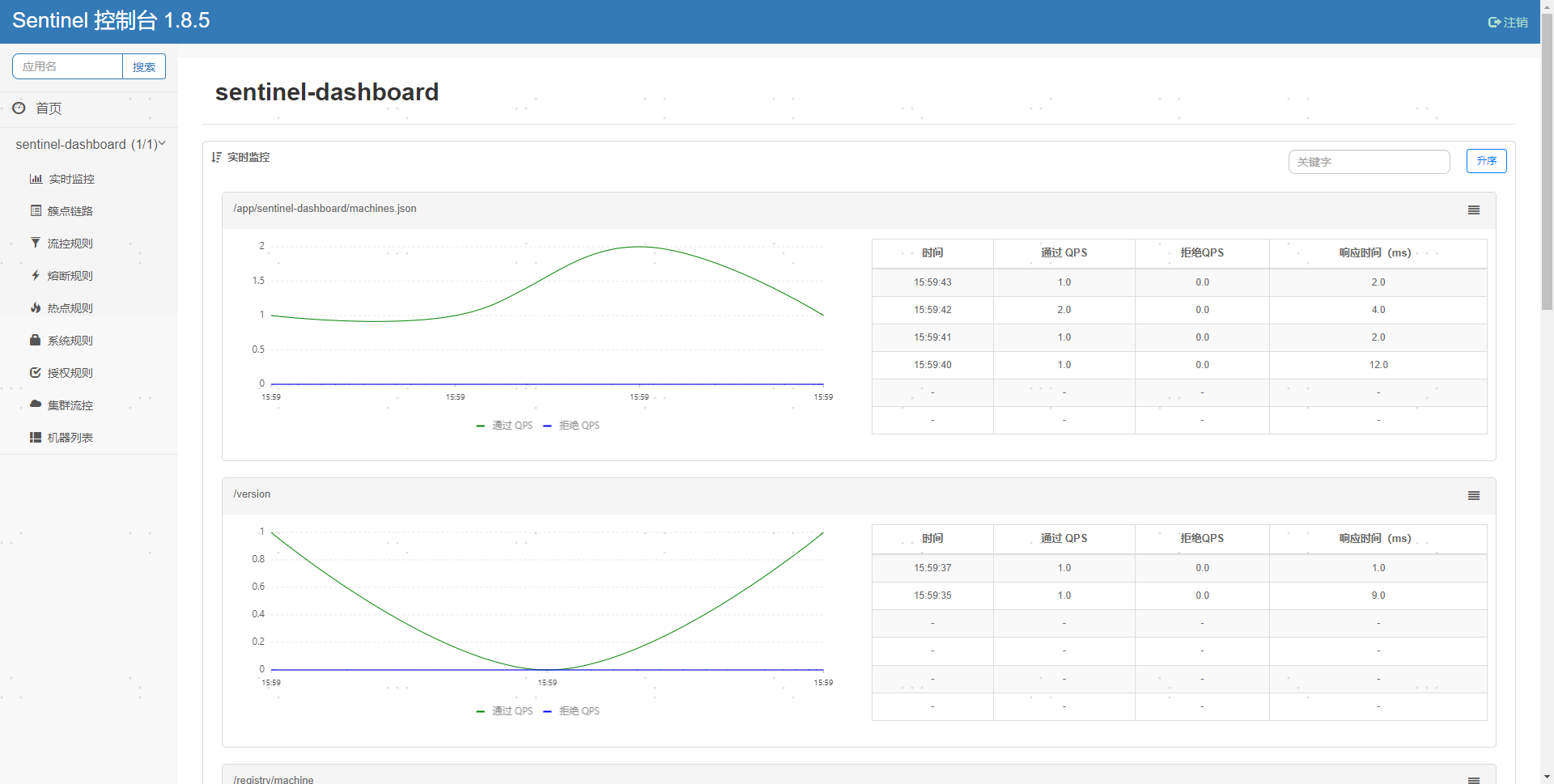Click the 15:59:42 time cell
This screenshot has height=784, width=1554.
(x=932, y=310)
